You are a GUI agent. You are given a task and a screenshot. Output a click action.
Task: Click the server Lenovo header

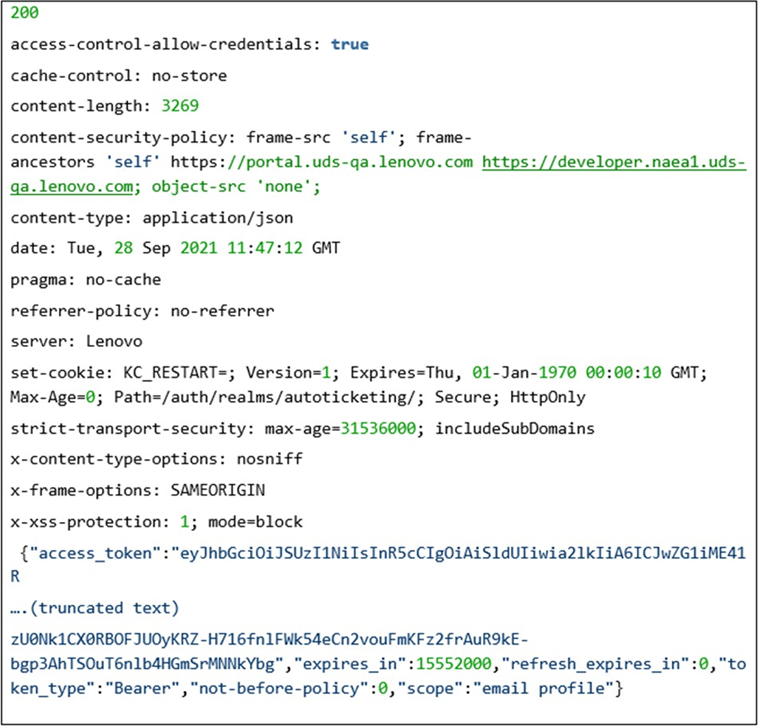(77, 342)
